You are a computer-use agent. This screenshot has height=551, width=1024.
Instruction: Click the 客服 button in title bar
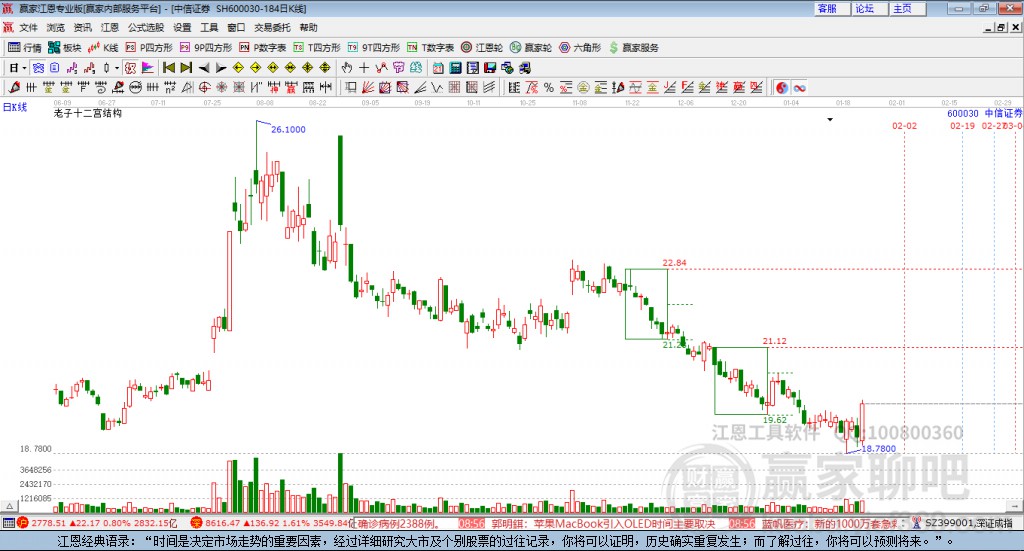click(831, 8)
